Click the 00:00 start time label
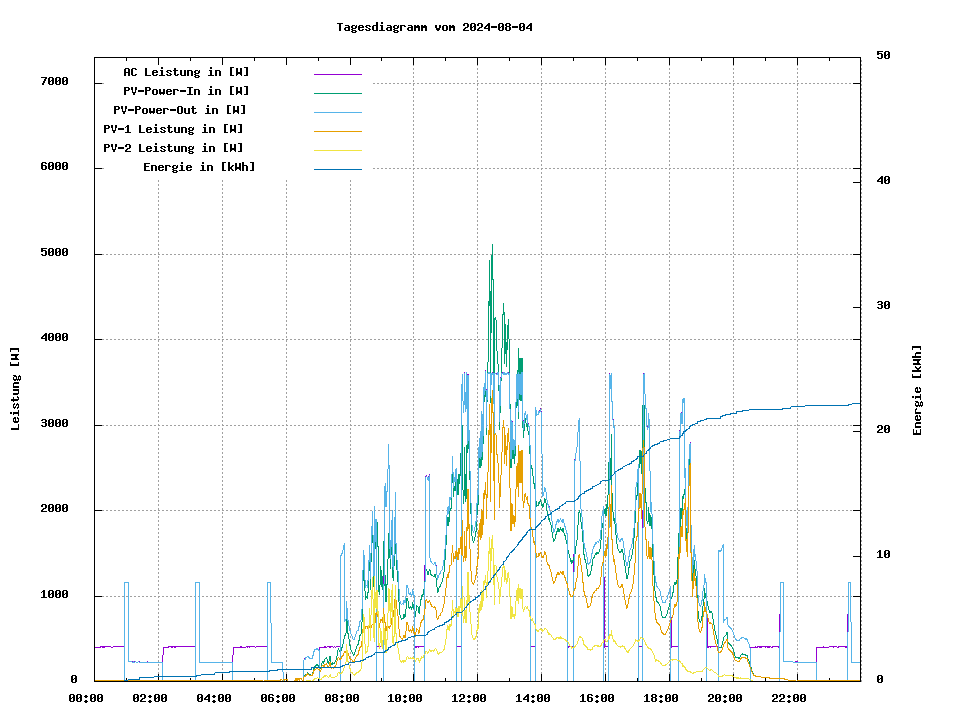 pos(86,698)
